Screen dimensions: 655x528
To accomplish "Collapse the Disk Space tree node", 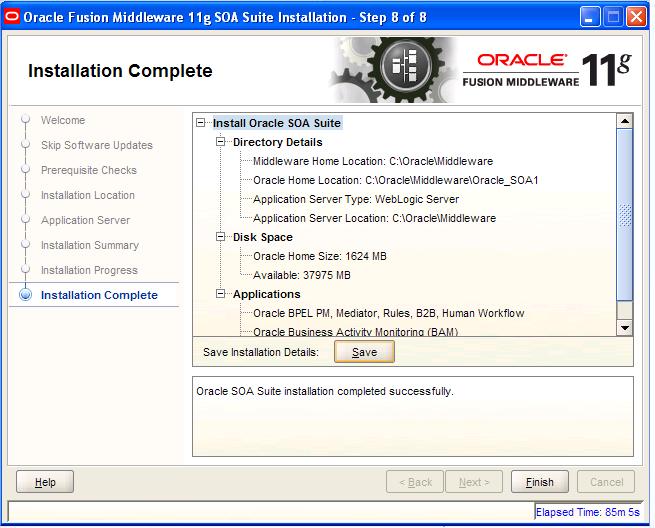I will pos(223,238).
